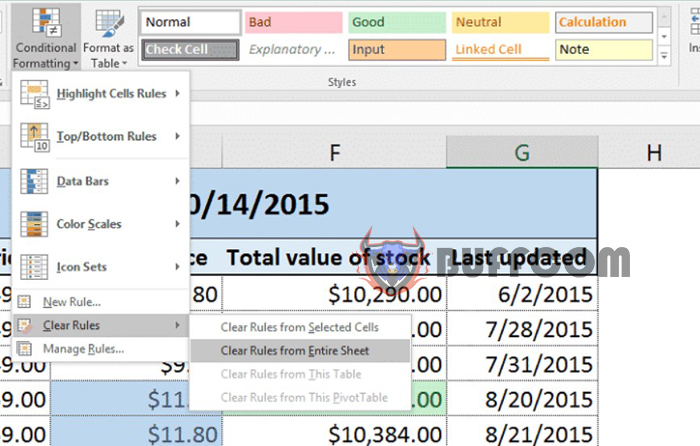Viewport: 700px width, 446px height.
Task: Expand the Icon Sets submenu arrow
Action: coord(178,267)
